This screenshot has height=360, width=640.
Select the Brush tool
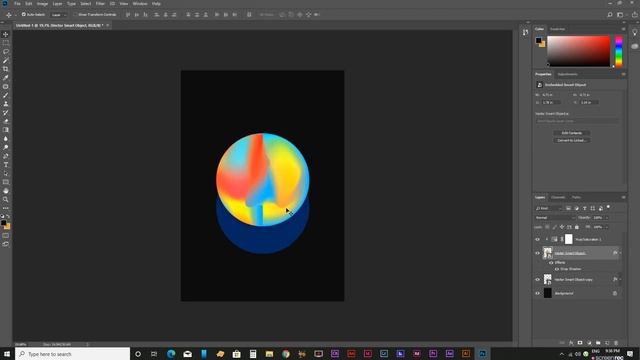pos(6,95)
